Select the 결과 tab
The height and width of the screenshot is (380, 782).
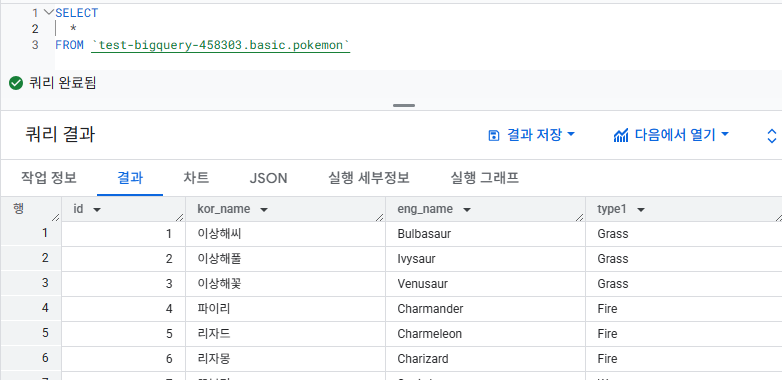tap(130, 178)
